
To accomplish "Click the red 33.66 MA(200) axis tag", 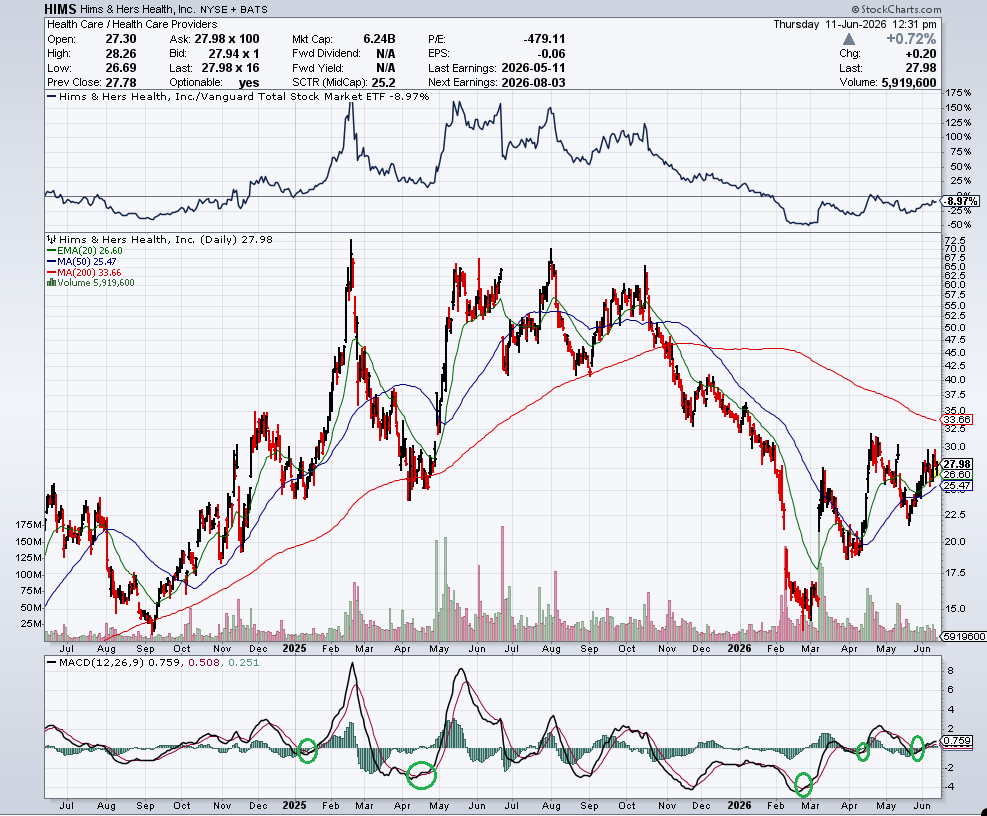I will [957, 419].
